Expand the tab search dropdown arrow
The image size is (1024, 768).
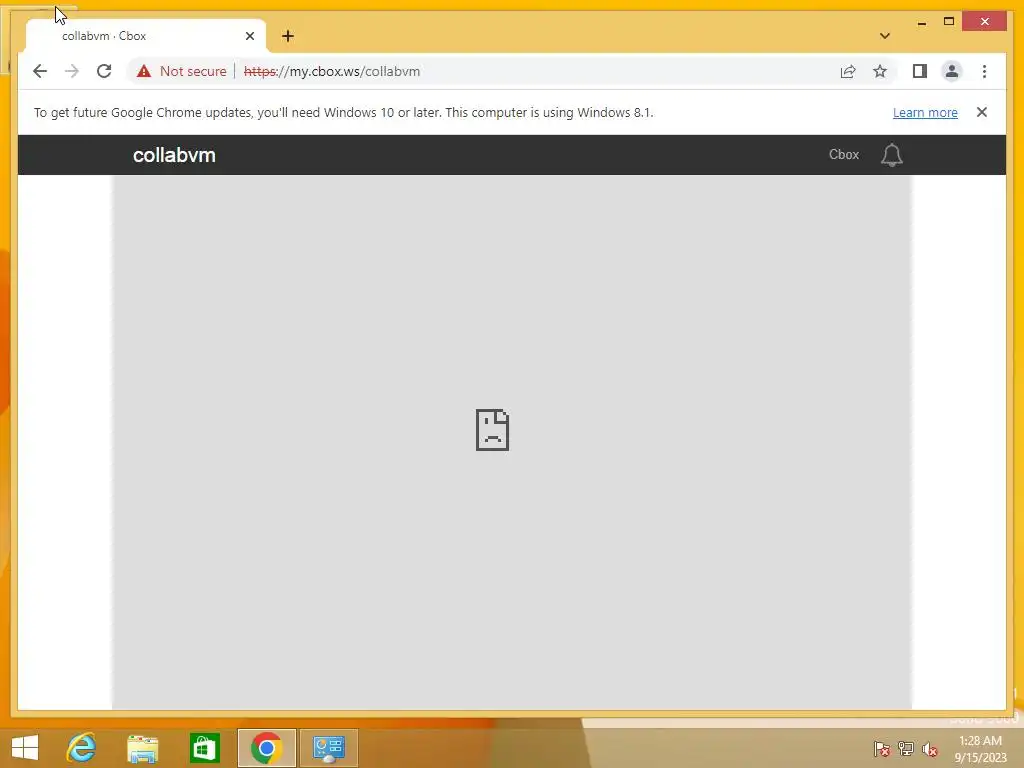click(x=885, y=36)
